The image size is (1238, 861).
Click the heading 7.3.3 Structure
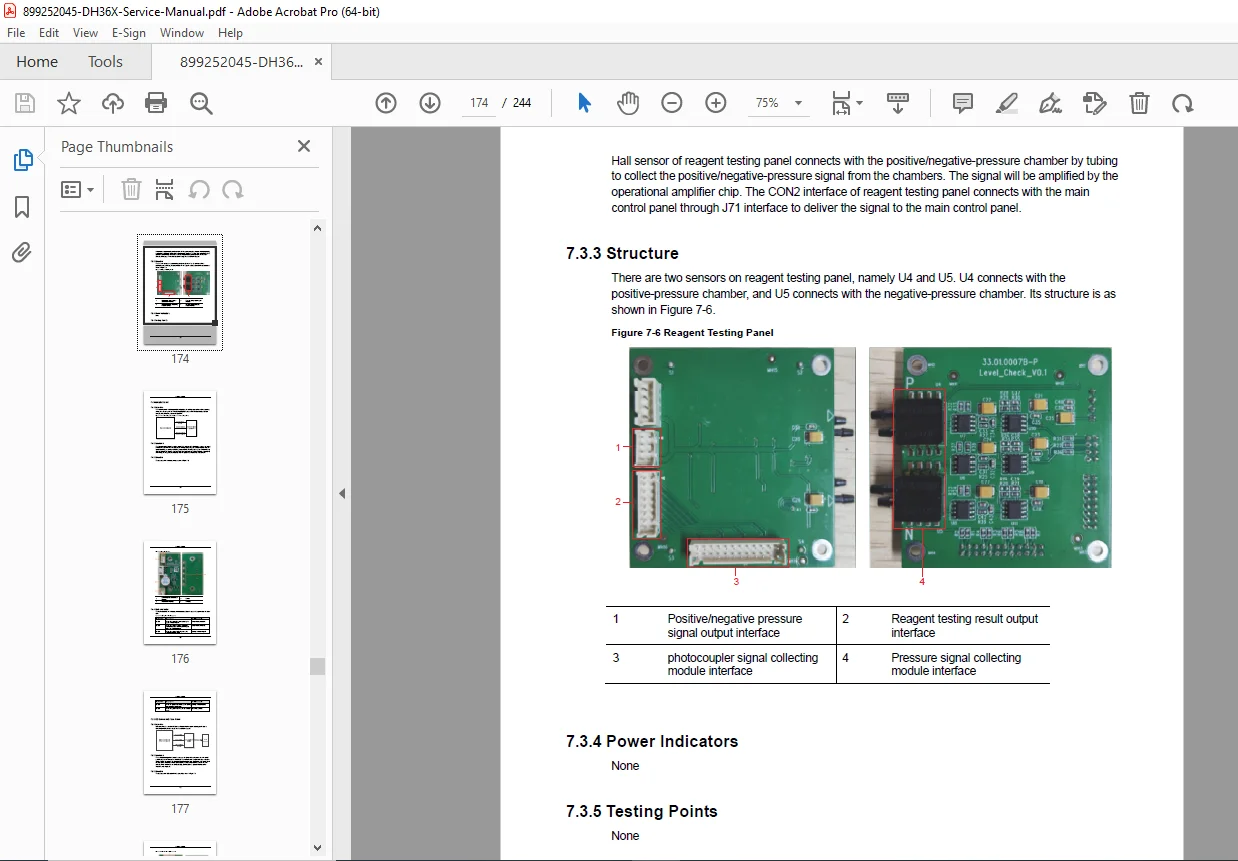click(x=622, y=254)
